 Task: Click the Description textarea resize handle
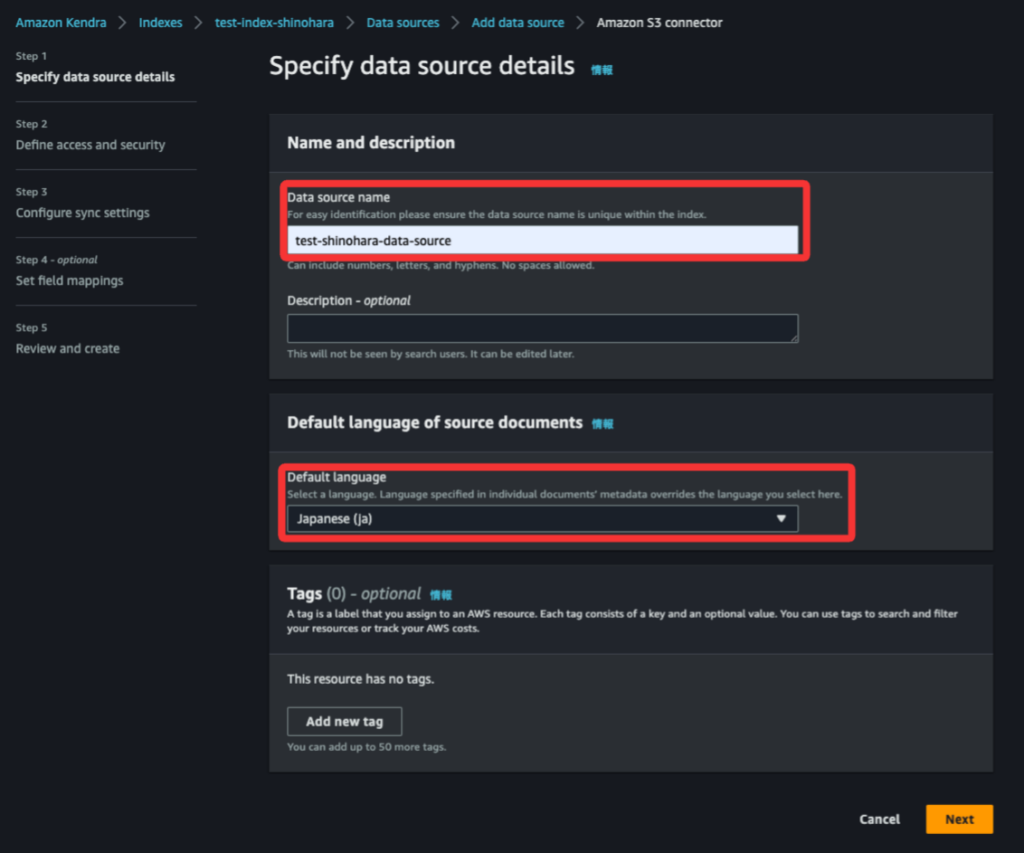pyautogui.click(x=793, y=338)
